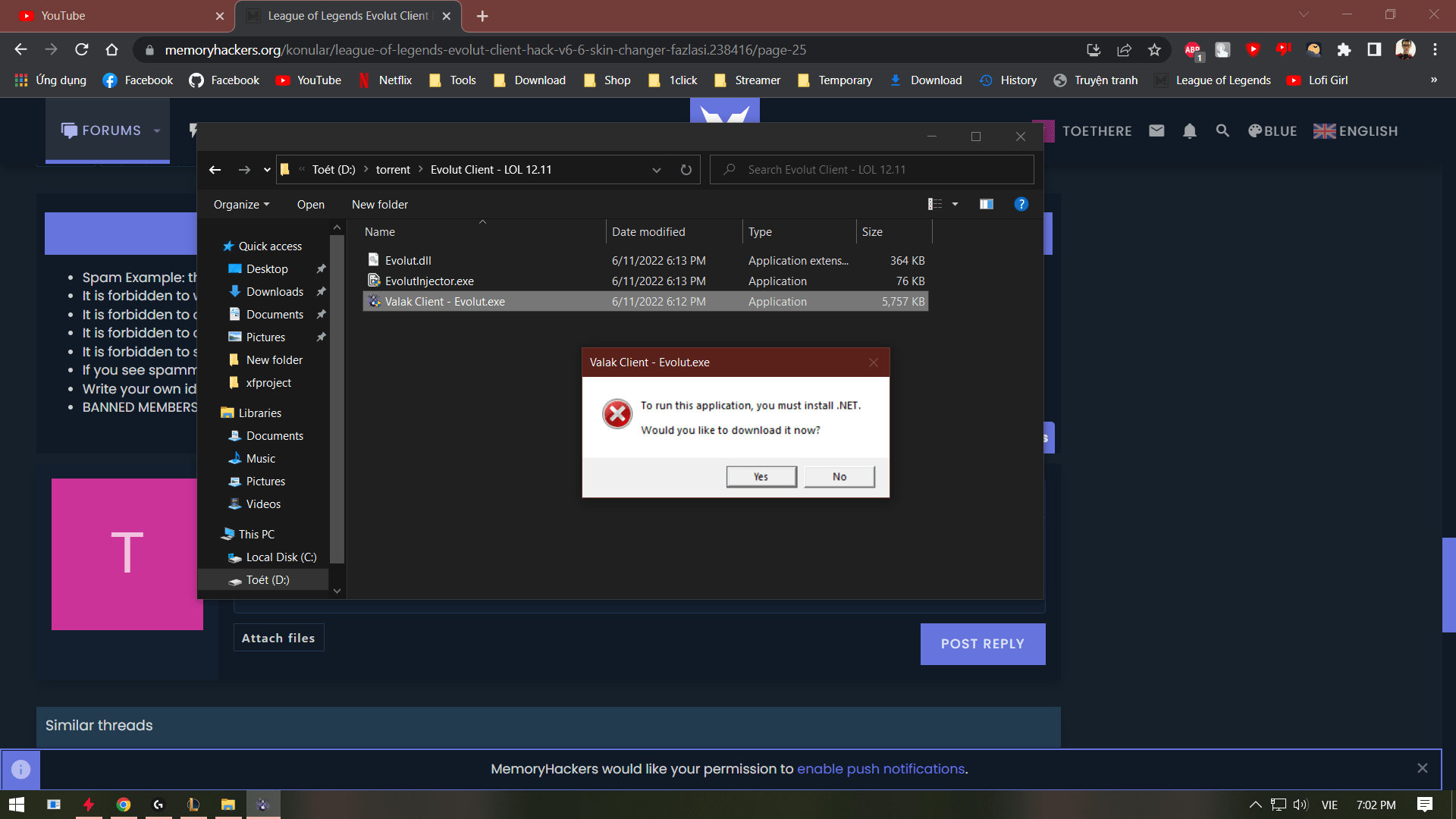1456x819 pixels.
Task: Refresh the Evolut Client folder
Action: tap(686, 170)
